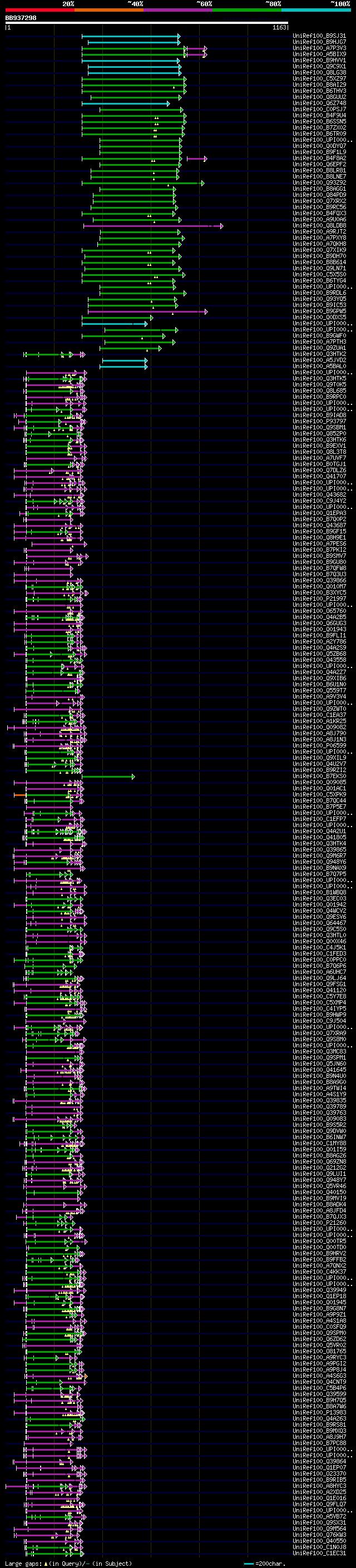Select hit UniRef100_B4F8A2

pos(319,159)
